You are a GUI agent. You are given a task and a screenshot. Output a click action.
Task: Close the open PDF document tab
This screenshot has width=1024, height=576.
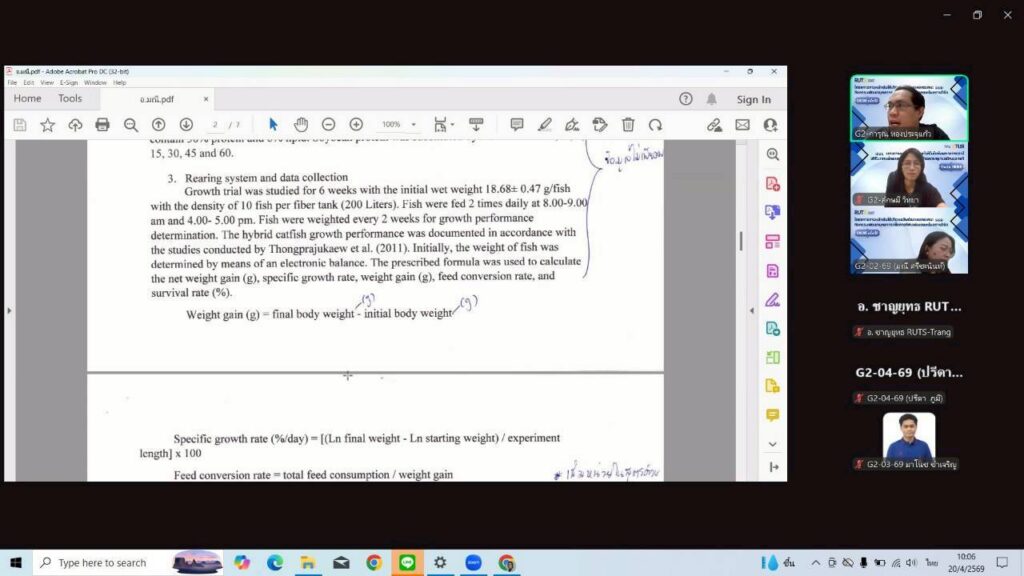coord(206,99)
